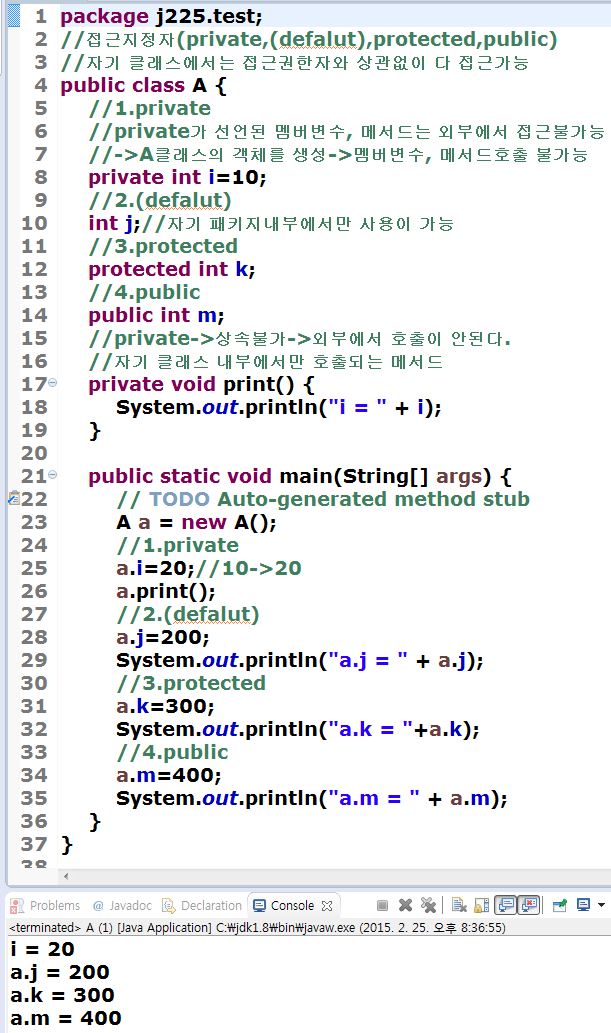Click the Clear Console icon
The height and width of the screenshot is (1033, 611).
(459, 905)
